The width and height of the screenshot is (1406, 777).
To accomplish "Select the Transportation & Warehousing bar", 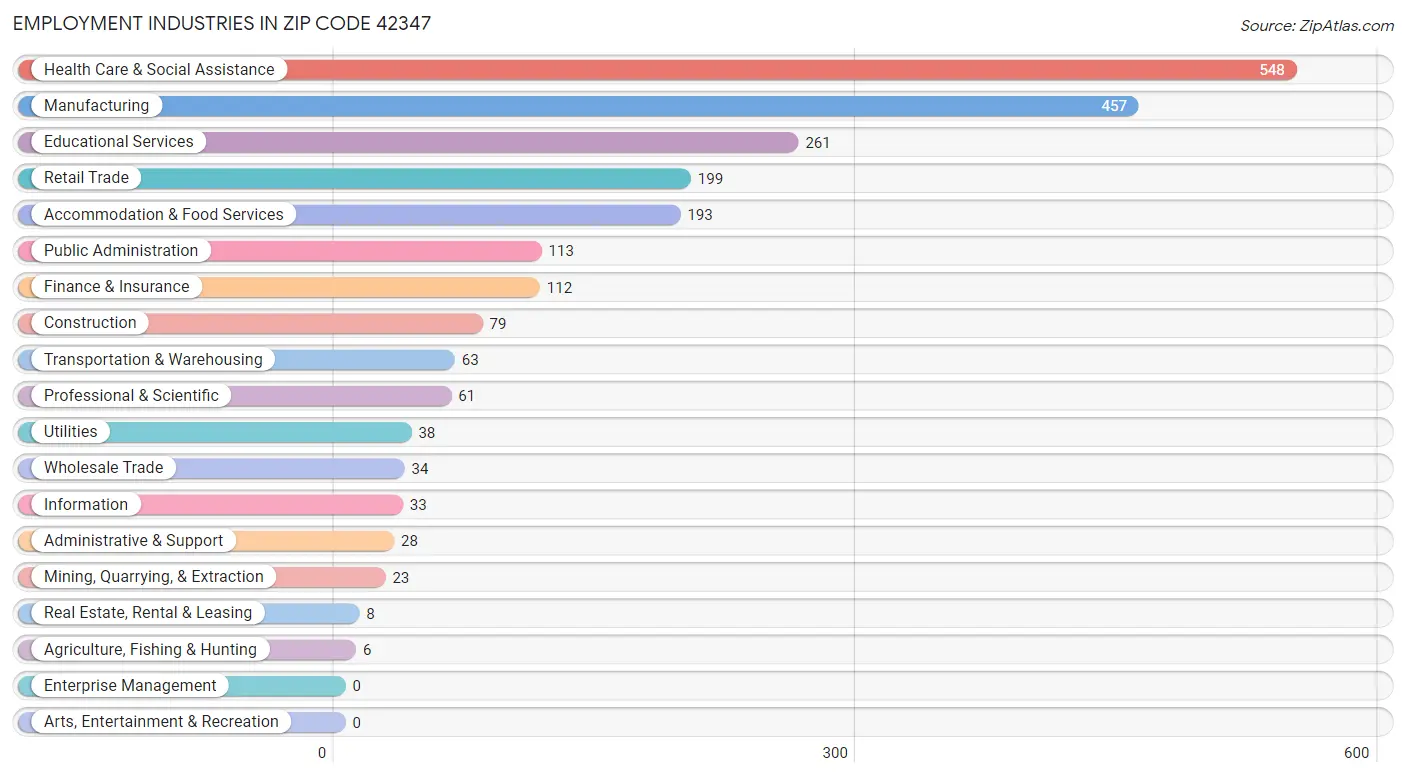I will pos(236,360).
